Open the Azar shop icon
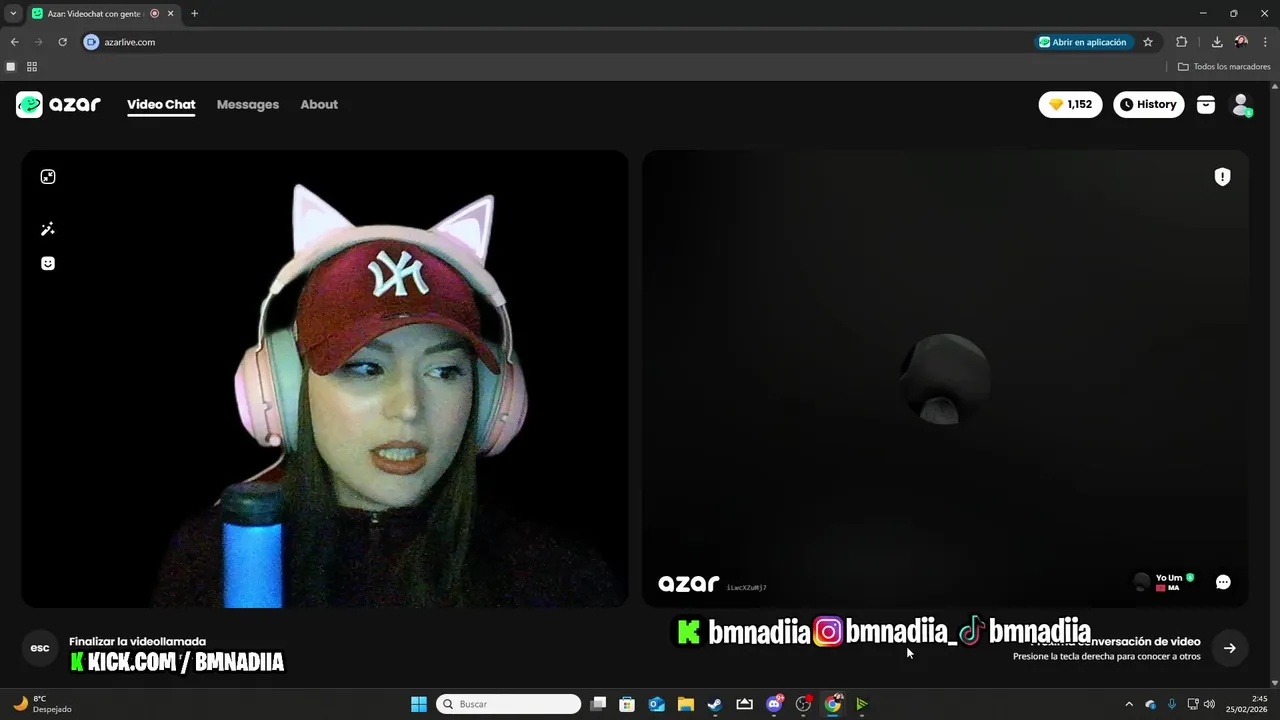This screenshot has height=720, width=1280. pos(1206,104)
